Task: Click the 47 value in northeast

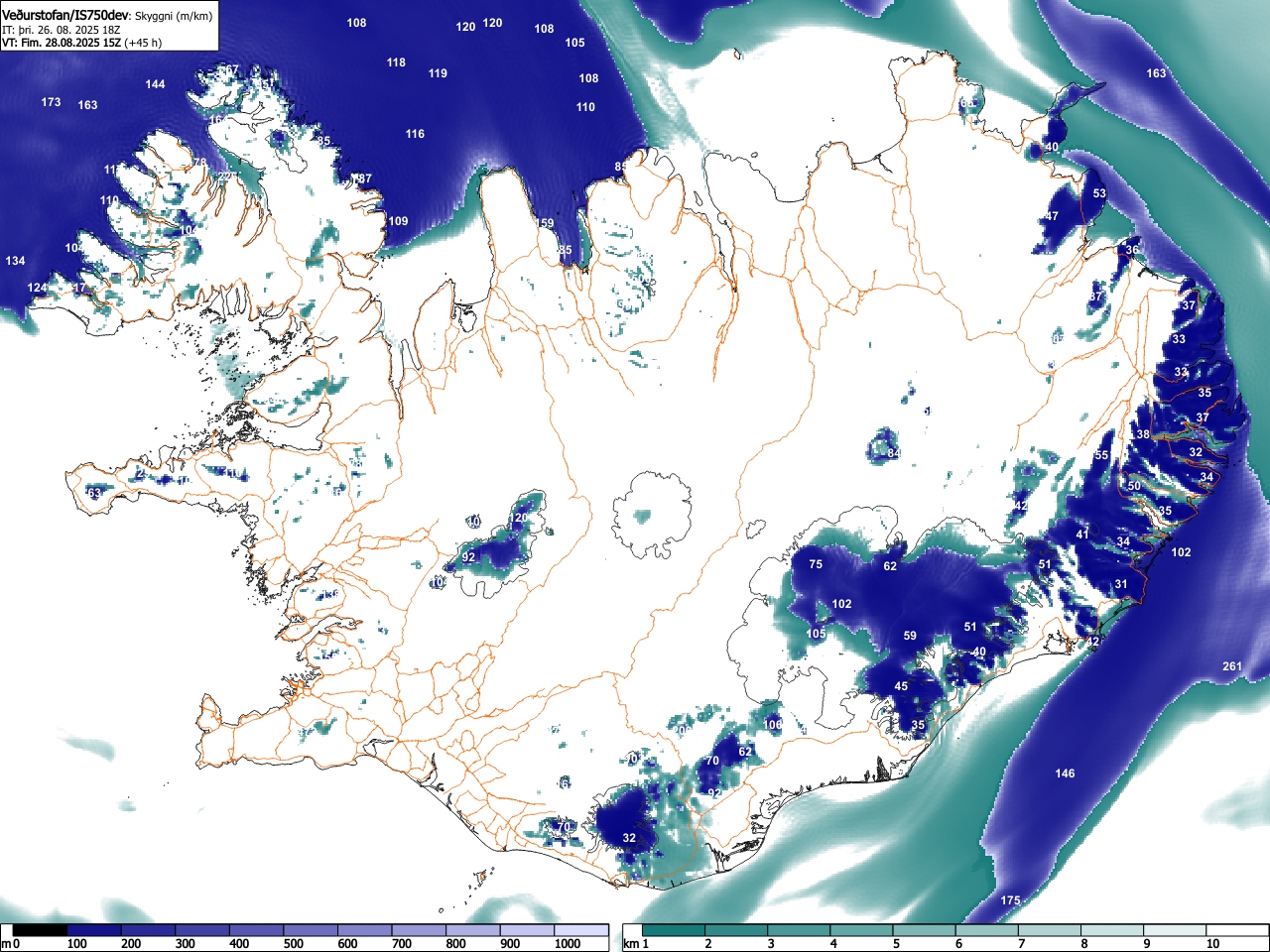Action: coord(1052,216)
